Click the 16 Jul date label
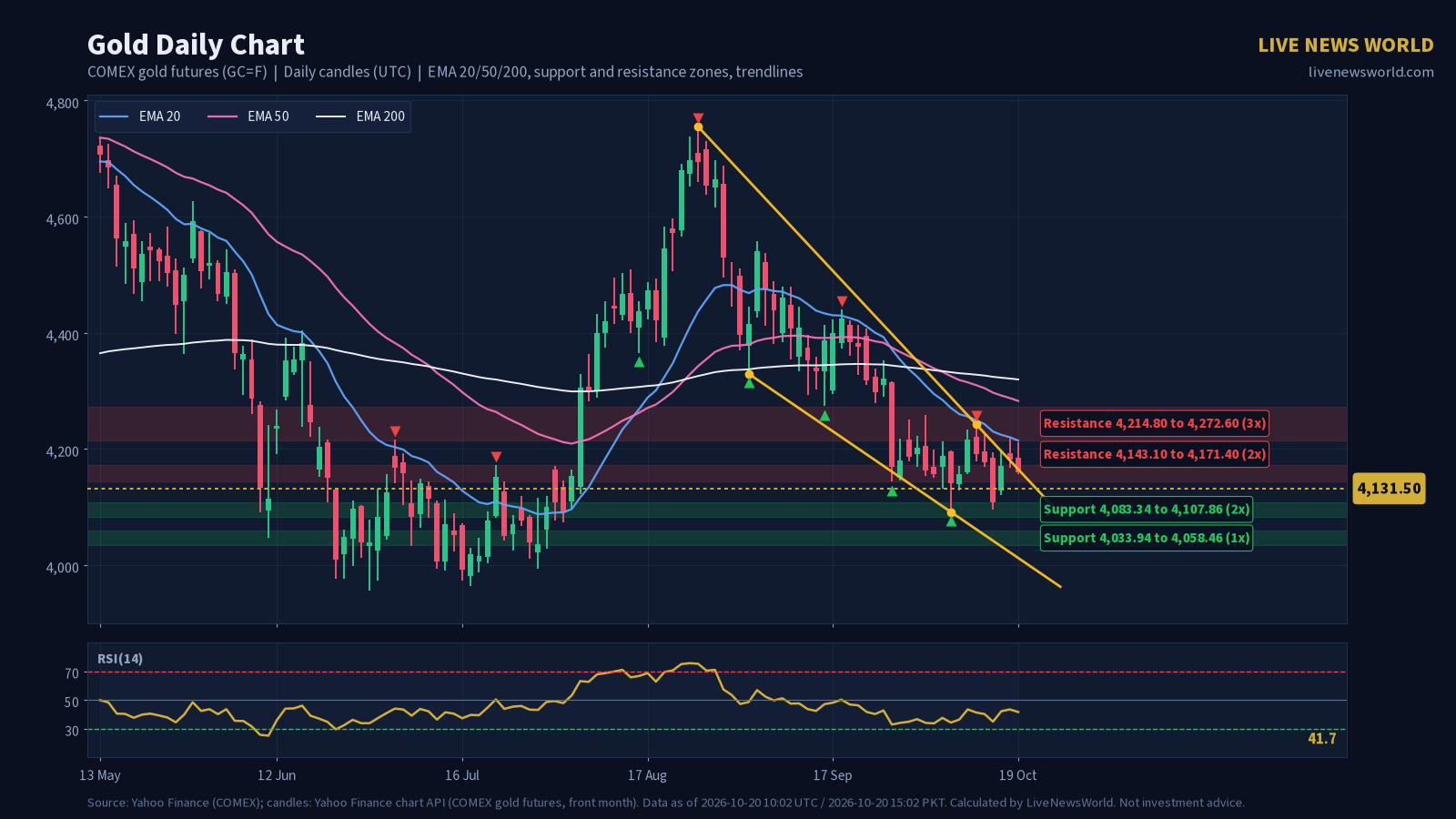 coord(462,775)
